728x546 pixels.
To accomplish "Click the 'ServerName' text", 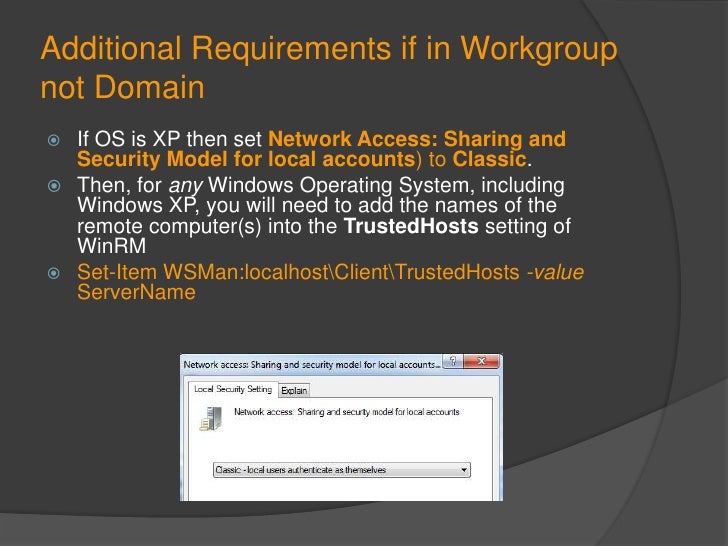I will (136, 292).
